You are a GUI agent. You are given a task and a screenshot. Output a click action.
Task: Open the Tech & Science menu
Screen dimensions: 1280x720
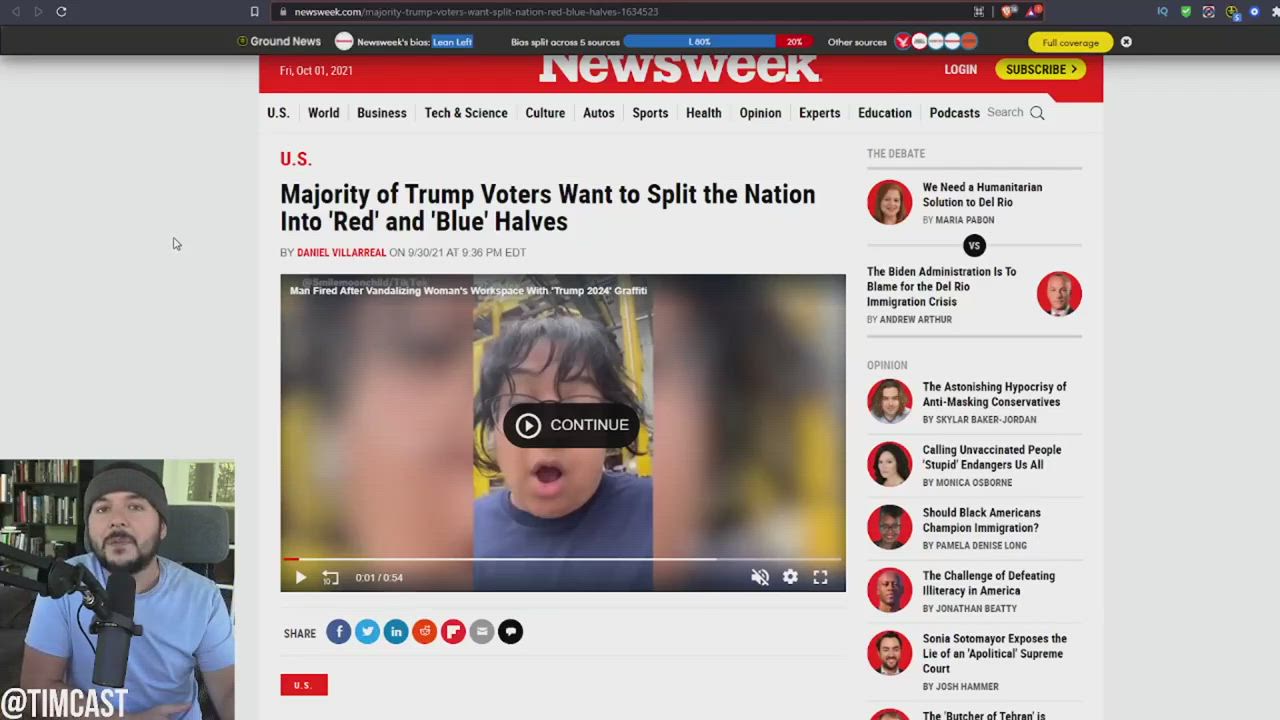(x=466, y=113)
